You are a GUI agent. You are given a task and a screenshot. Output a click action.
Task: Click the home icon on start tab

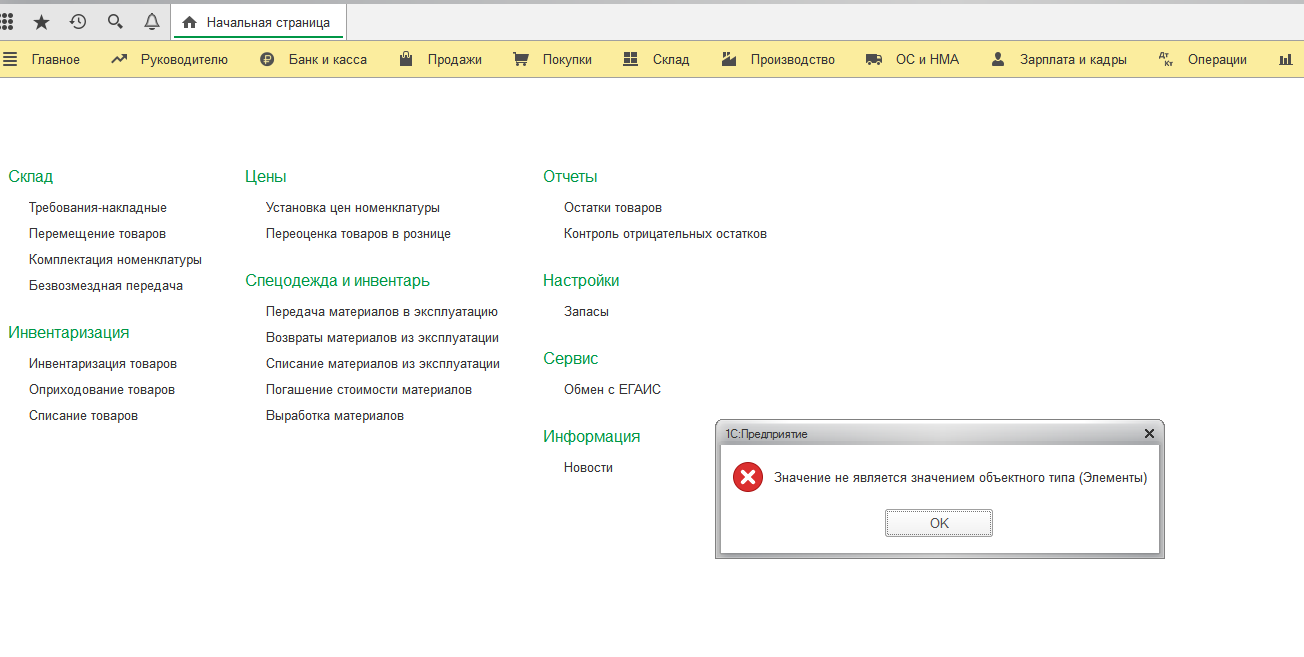tap(189, 22)
